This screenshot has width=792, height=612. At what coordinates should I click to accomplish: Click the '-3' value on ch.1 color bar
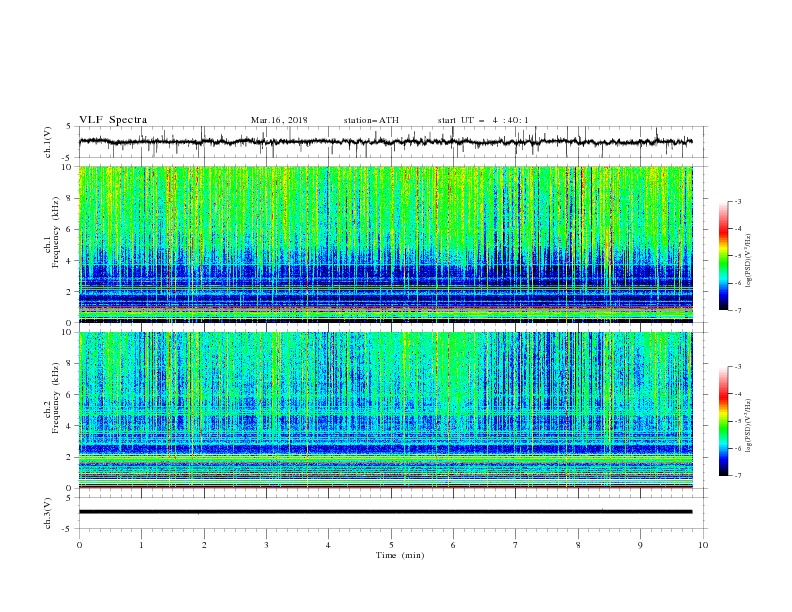coord(737,201)
